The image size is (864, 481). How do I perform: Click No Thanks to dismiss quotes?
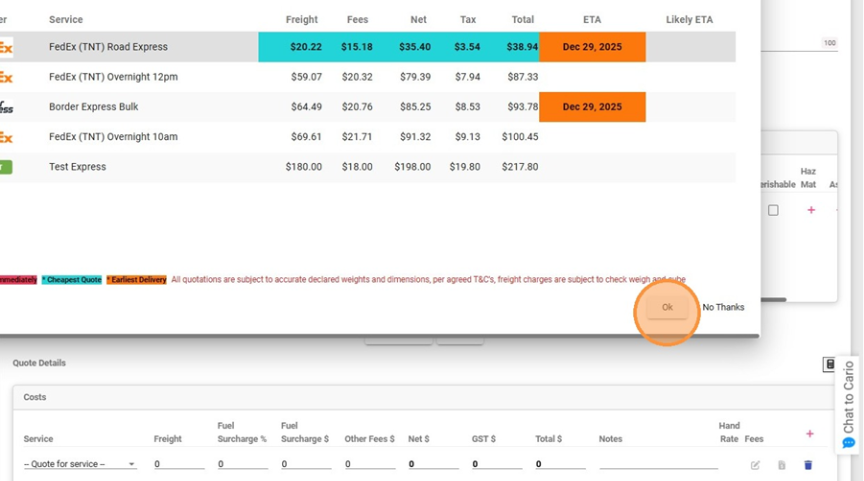[x=723, y=308]
